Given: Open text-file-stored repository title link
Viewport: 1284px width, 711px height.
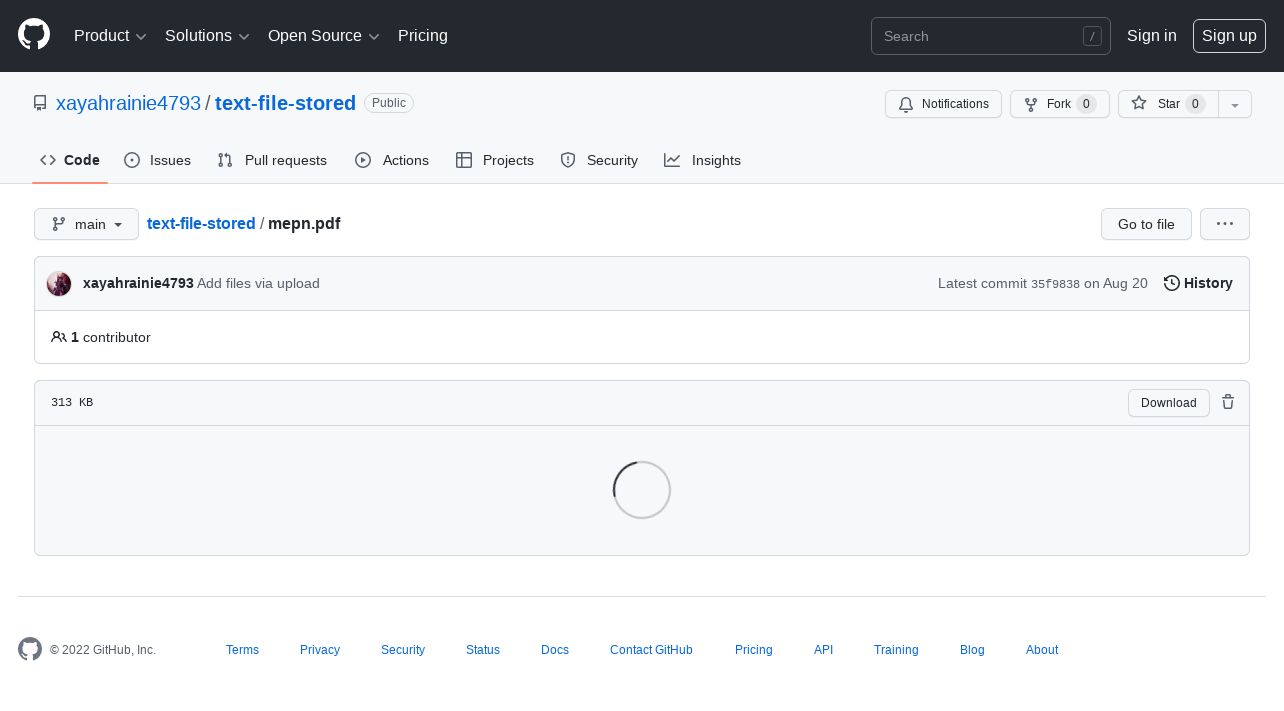Looking at the screenshot, I should tap(285, 103).
